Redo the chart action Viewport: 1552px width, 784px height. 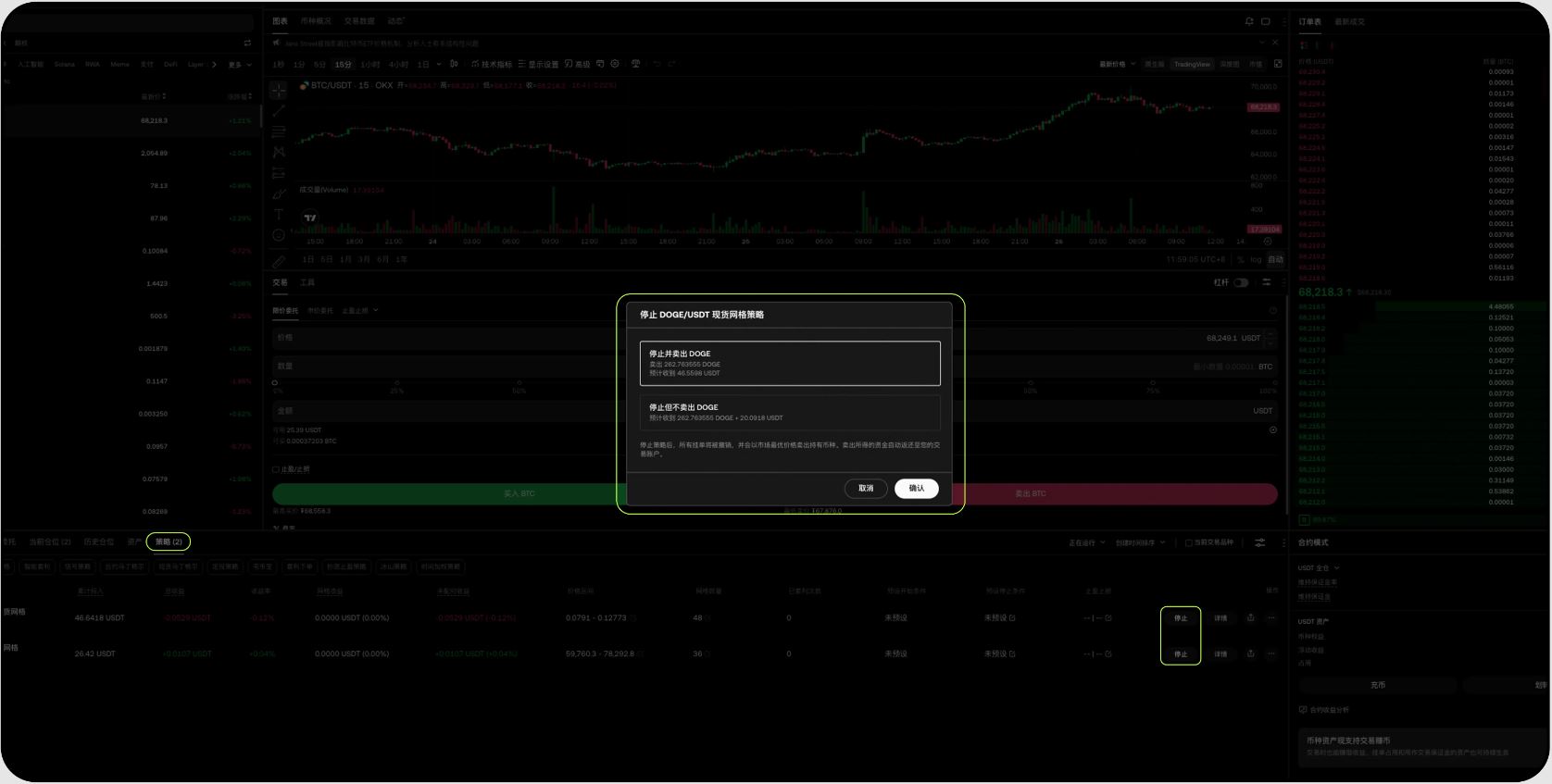click(x=671, y=64)
